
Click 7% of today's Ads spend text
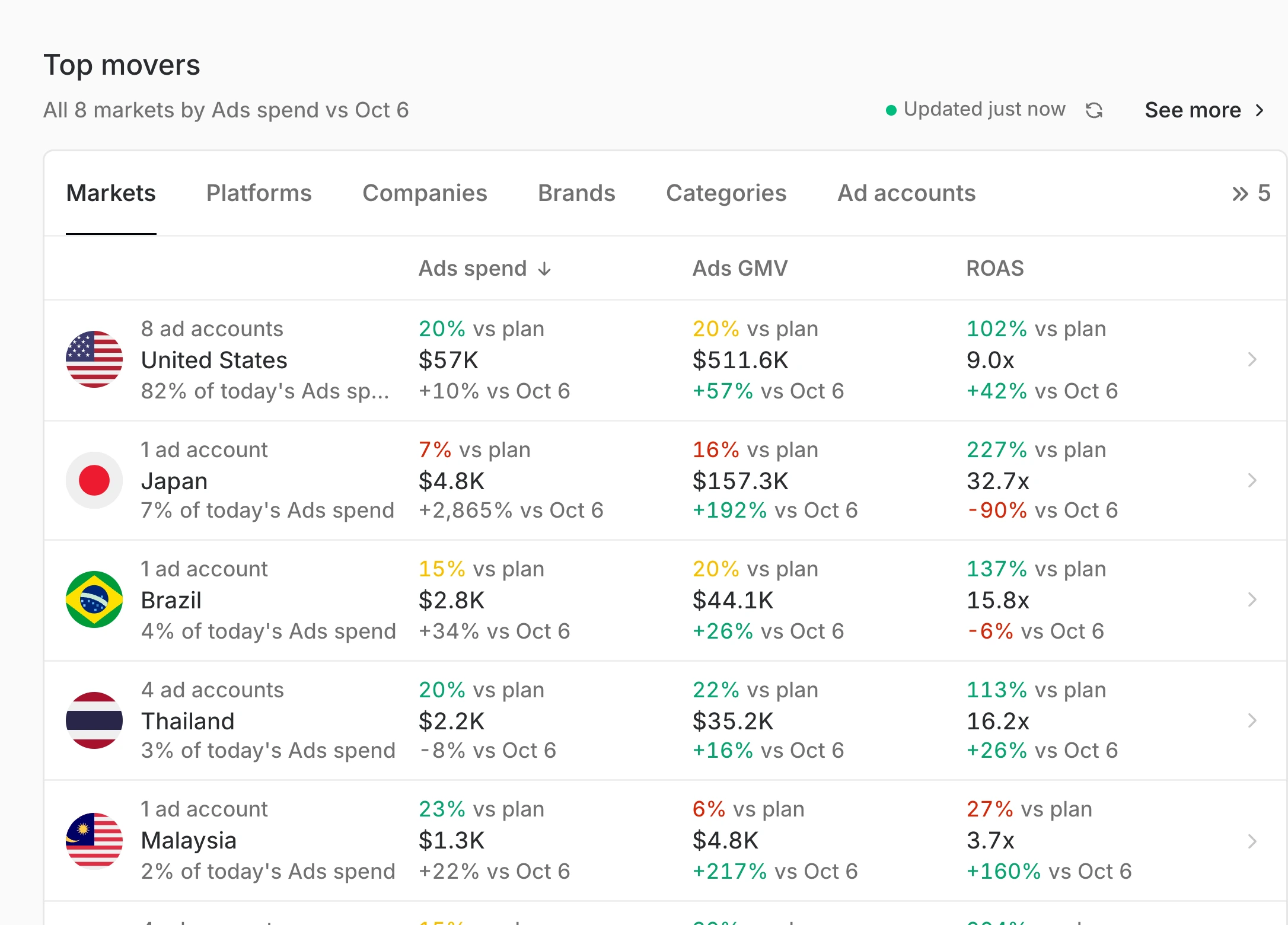click(x=267, y=511)
